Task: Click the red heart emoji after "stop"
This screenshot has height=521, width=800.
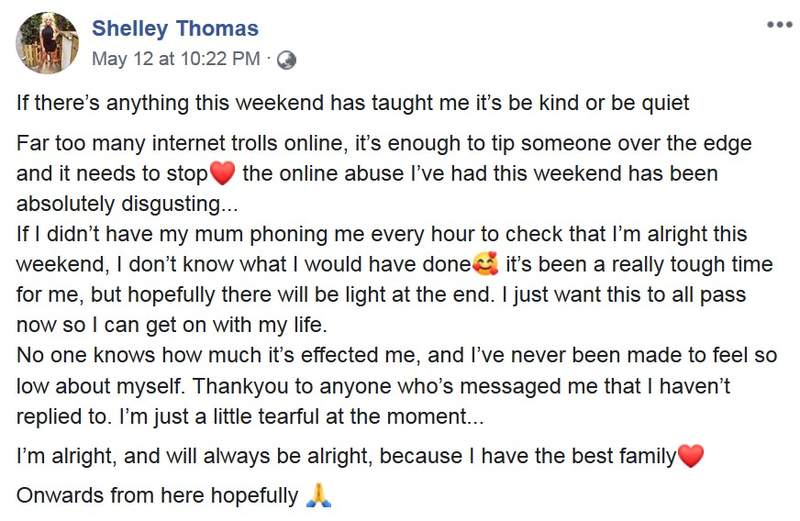Action: (x=223, y=173)
